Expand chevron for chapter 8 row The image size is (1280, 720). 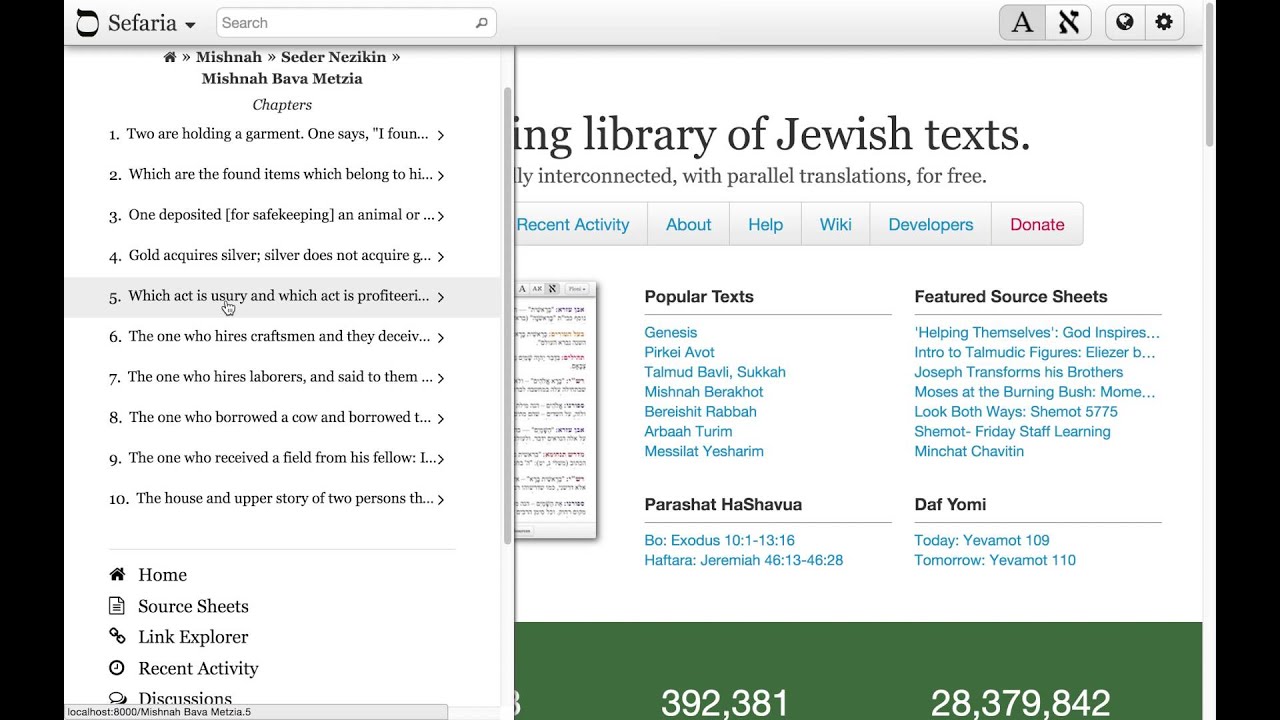pyautogui.click(x=440, y=418)
